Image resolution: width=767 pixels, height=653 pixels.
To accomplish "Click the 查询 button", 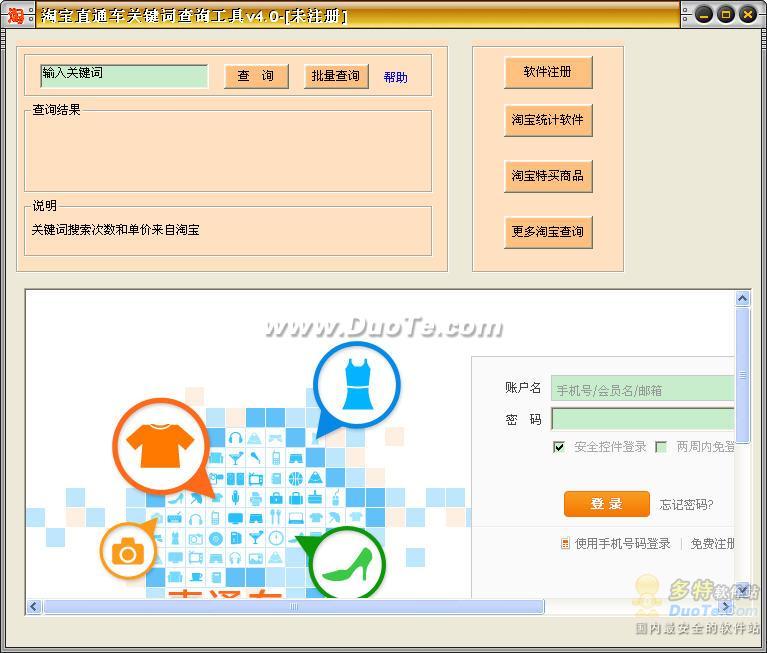I will 256,76.
